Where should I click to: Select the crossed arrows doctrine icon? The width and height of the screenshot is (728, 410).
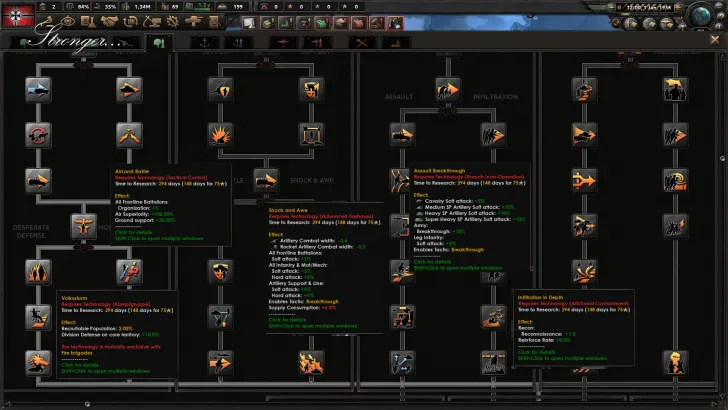tap(129, 135)
